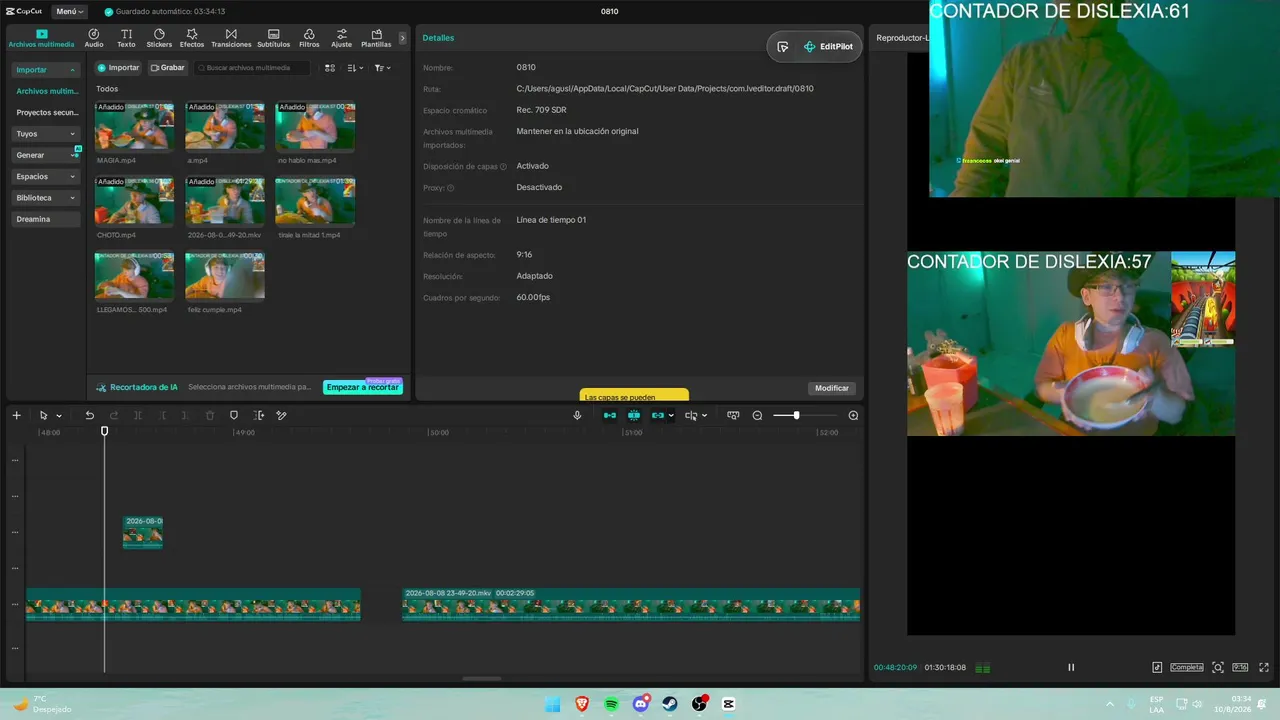This screenshot has height=720, width=1280.
Task: Open Steam from the taskbar
Action: 670,704
